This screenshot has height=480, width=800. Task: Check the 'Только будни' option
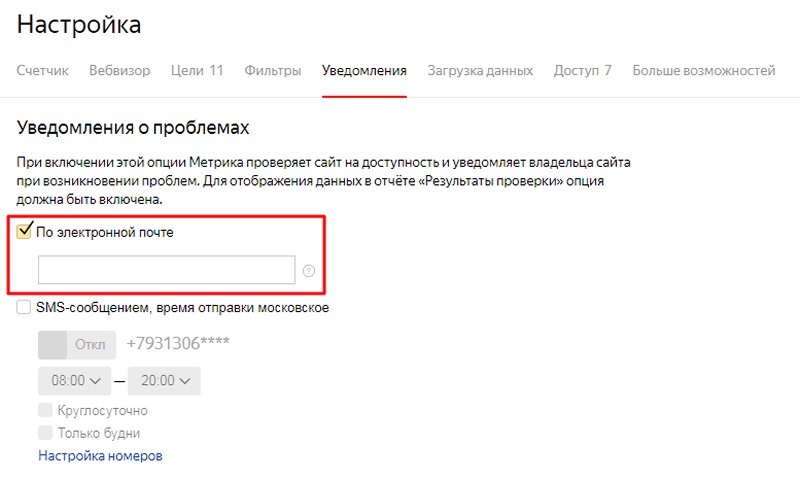pyautogui.click(x=45, y=433)
